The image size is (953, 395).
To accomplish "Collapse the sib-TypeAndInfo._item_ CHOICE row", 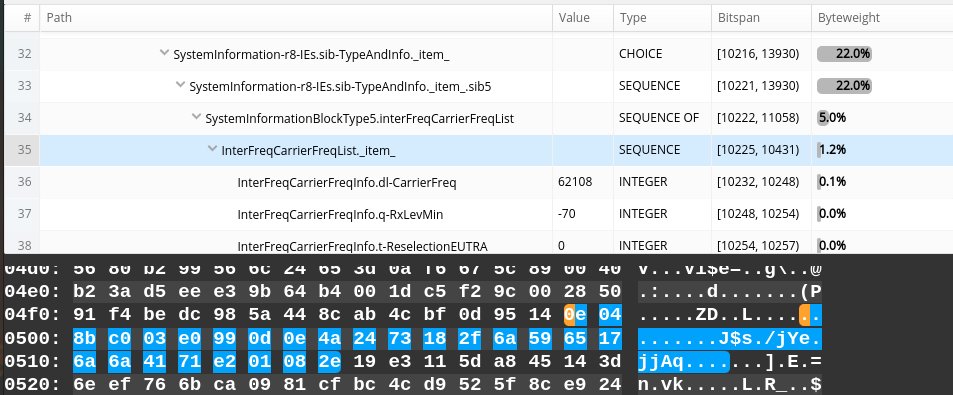I will 164,53.
